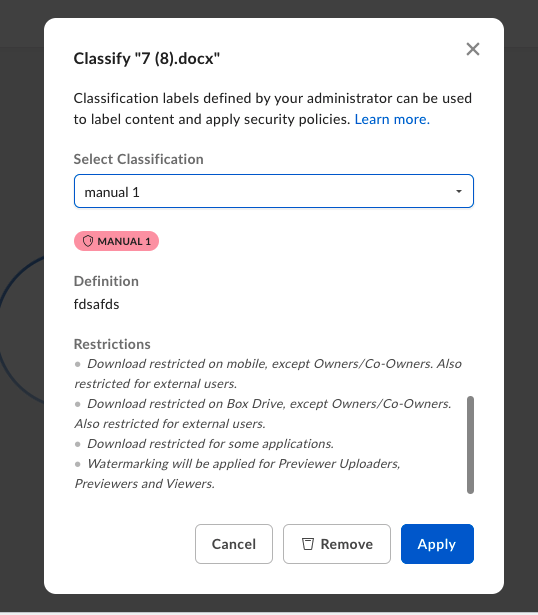Open the Learn more link
The width and height of the screenshot is (538, 615).
point(392,119)
